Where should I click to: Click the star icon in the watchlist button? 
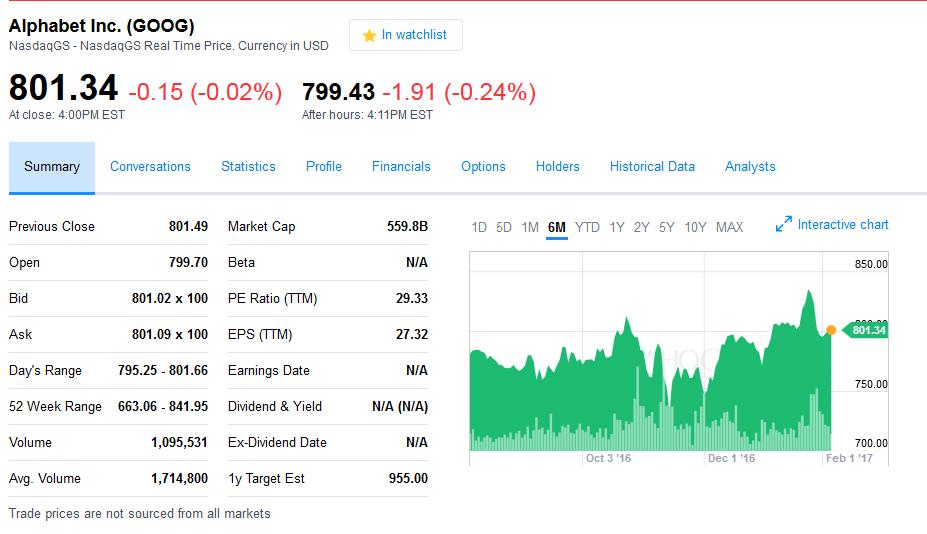(x=369, y=35)
